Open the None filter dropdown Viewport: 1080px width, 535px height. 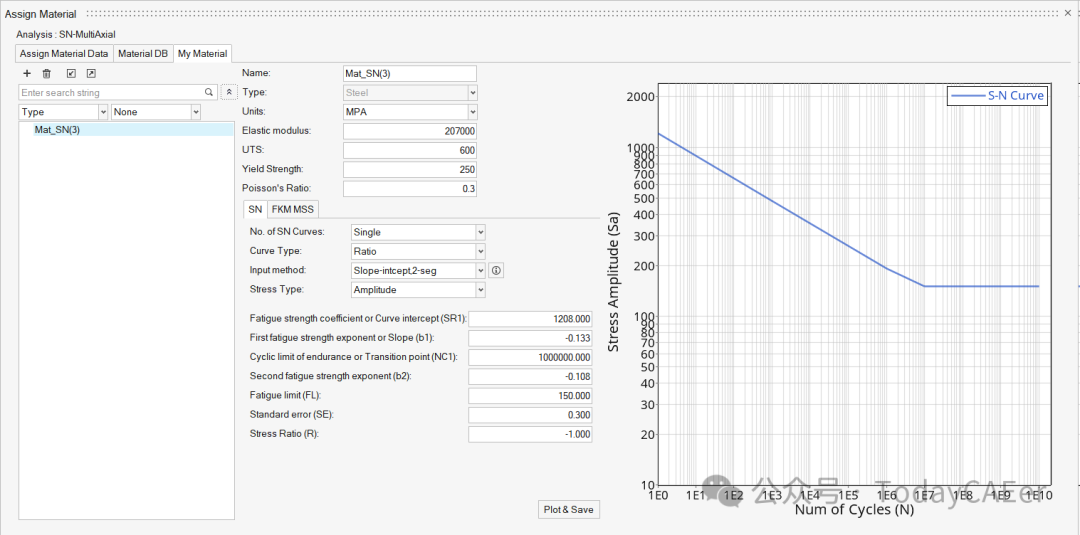pyautogui.click(x=156, y=112)
